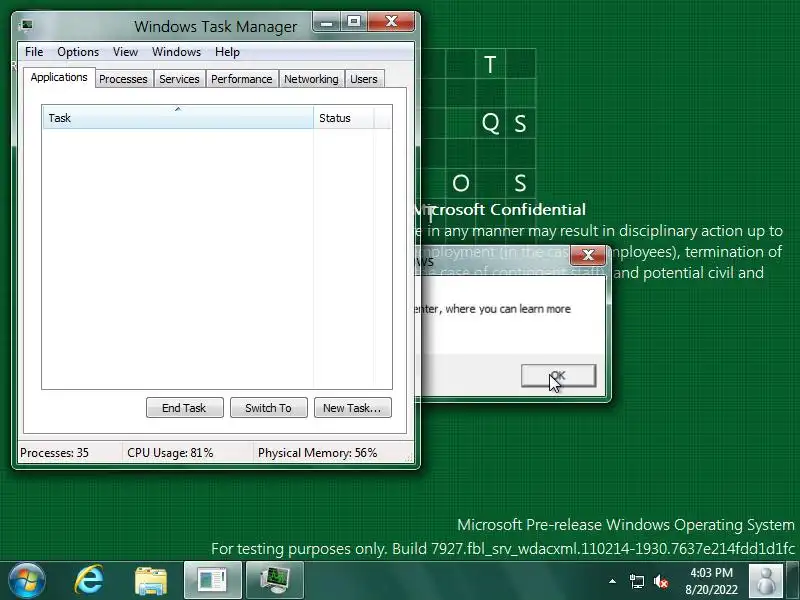The width and height of the screenshot is (800, 600).
Task: Close the Windows Task Manager window
Action: click(391, 22)
